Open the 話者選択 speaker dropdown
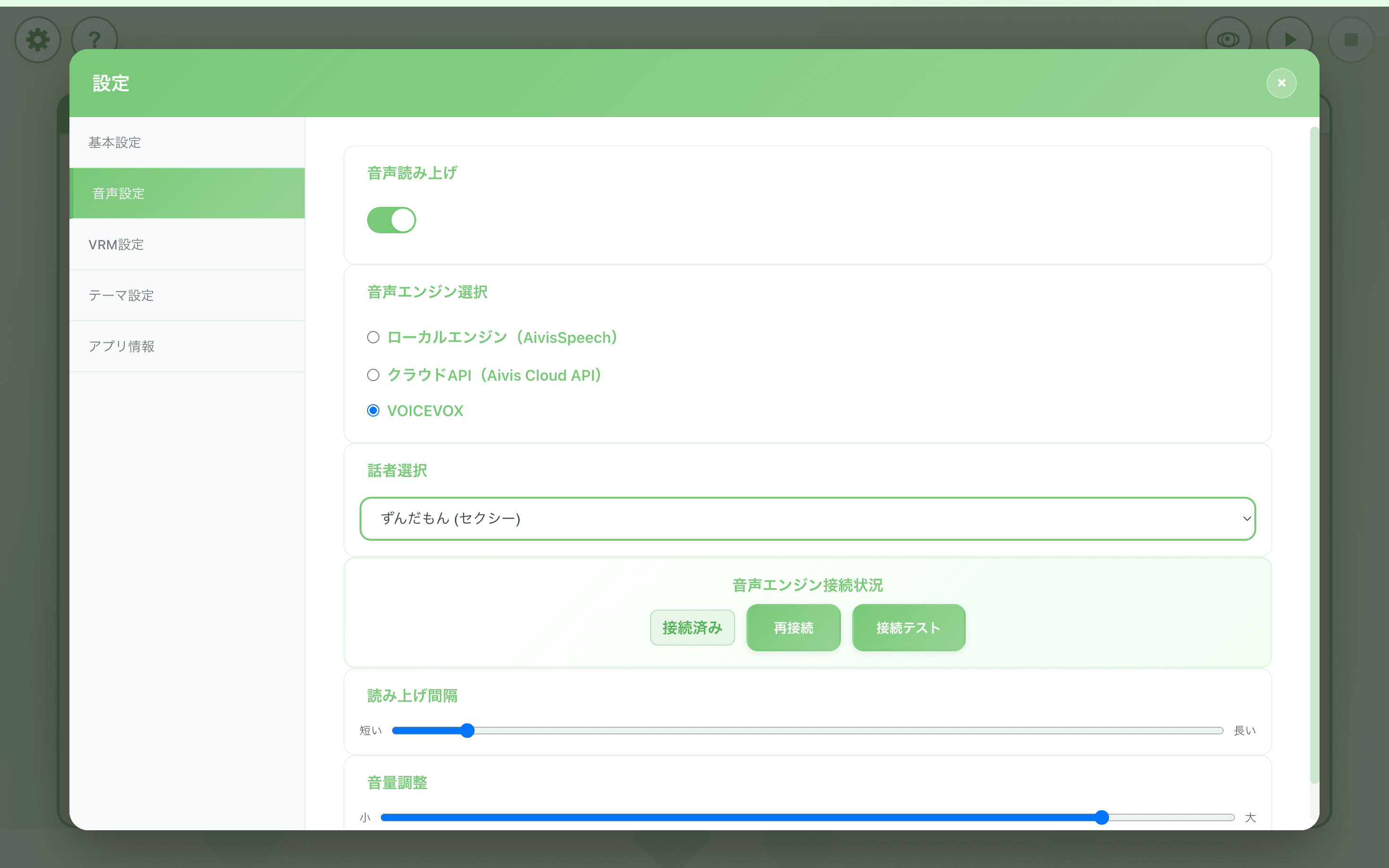 coord(807,519)
